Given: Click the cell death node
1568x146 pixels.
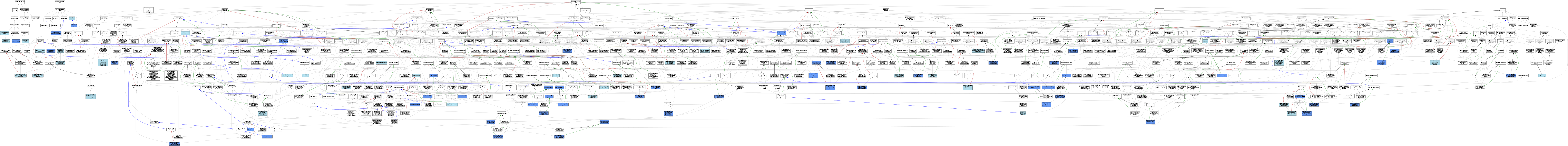Looking at the screenshot, I should [901, 26].
